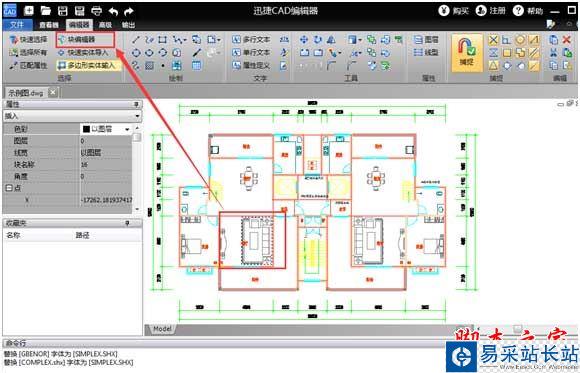Switch to the 高级 tab
This screenshot has height=373, width=580.
[105, 25]
